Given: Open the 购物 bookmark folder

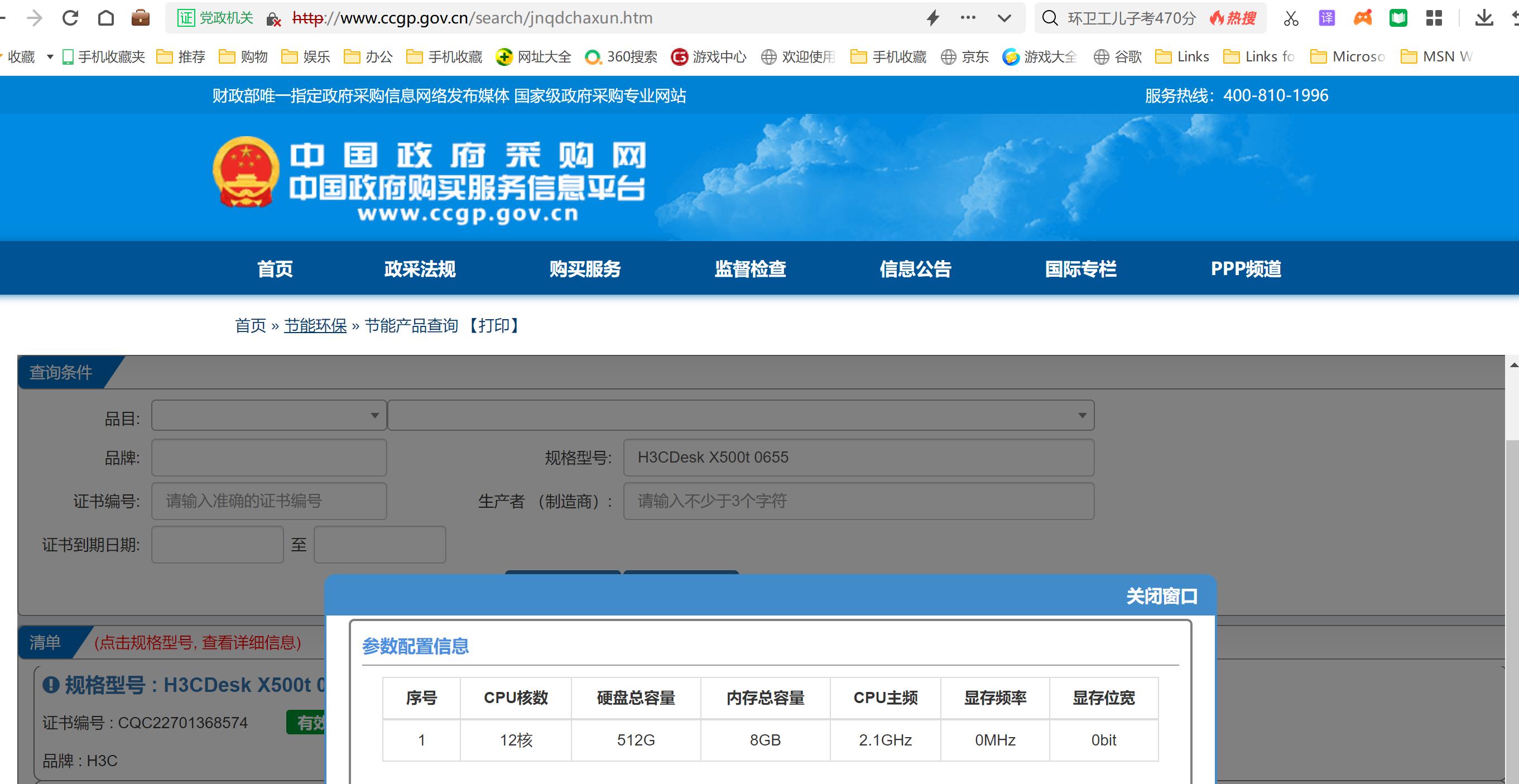Looking at the screenshot, I should click(x=243, y=57).
